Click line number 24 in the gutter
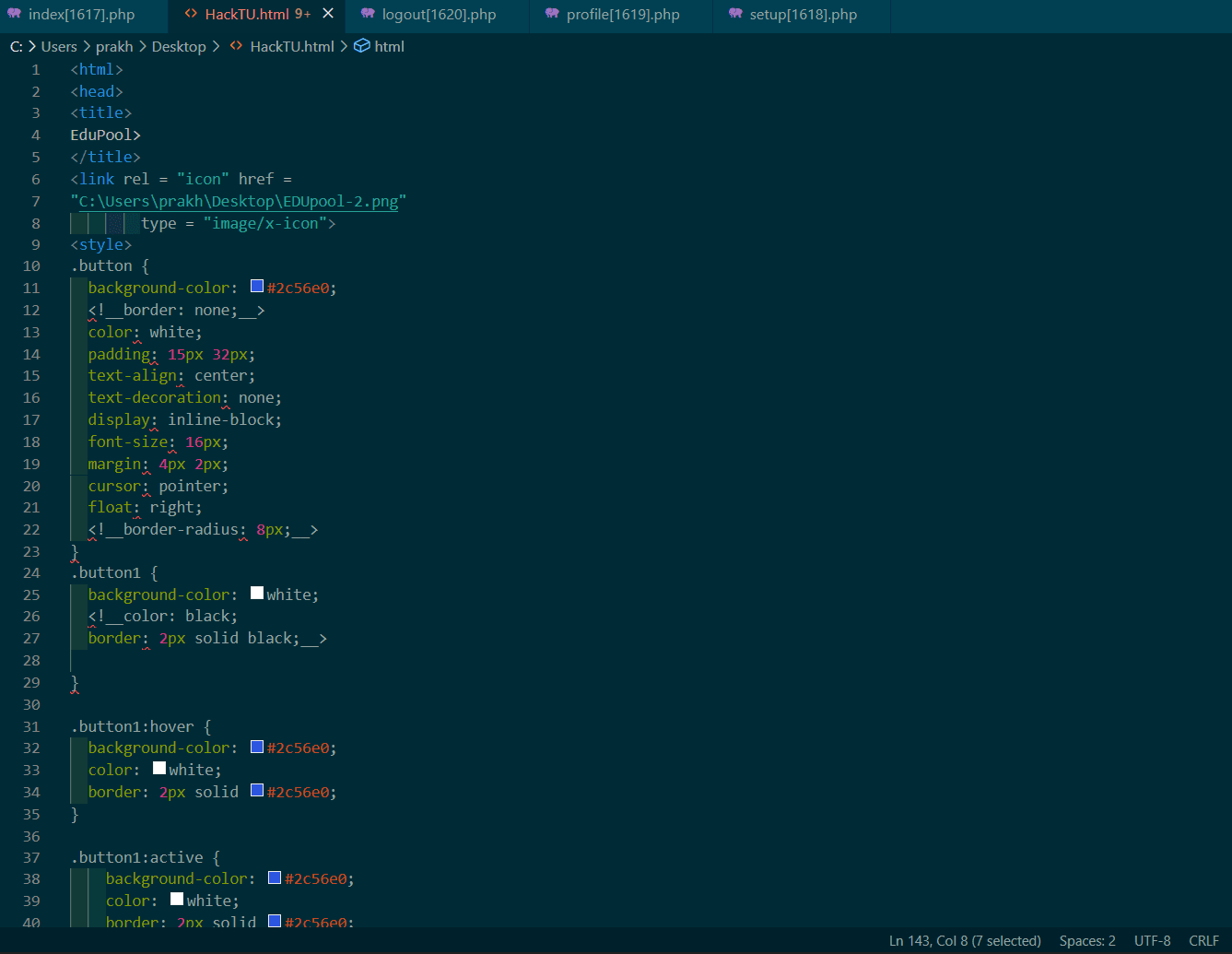The height and width of the screenshot is (954, 1232). [x=31, y=572]
